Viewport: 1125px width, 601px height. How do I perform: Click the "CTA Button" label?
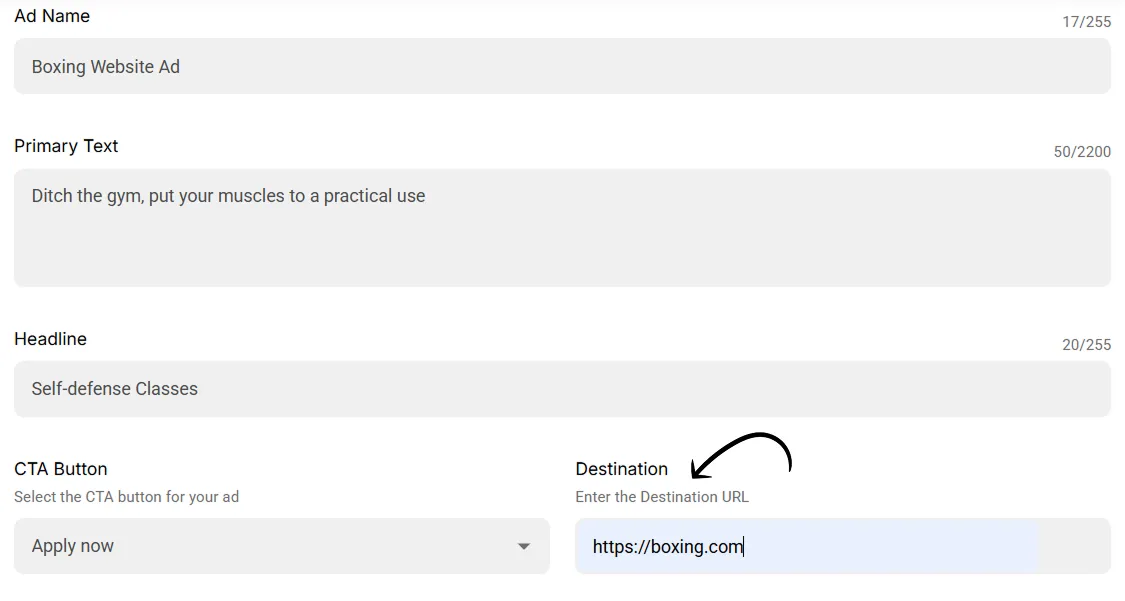60,468
